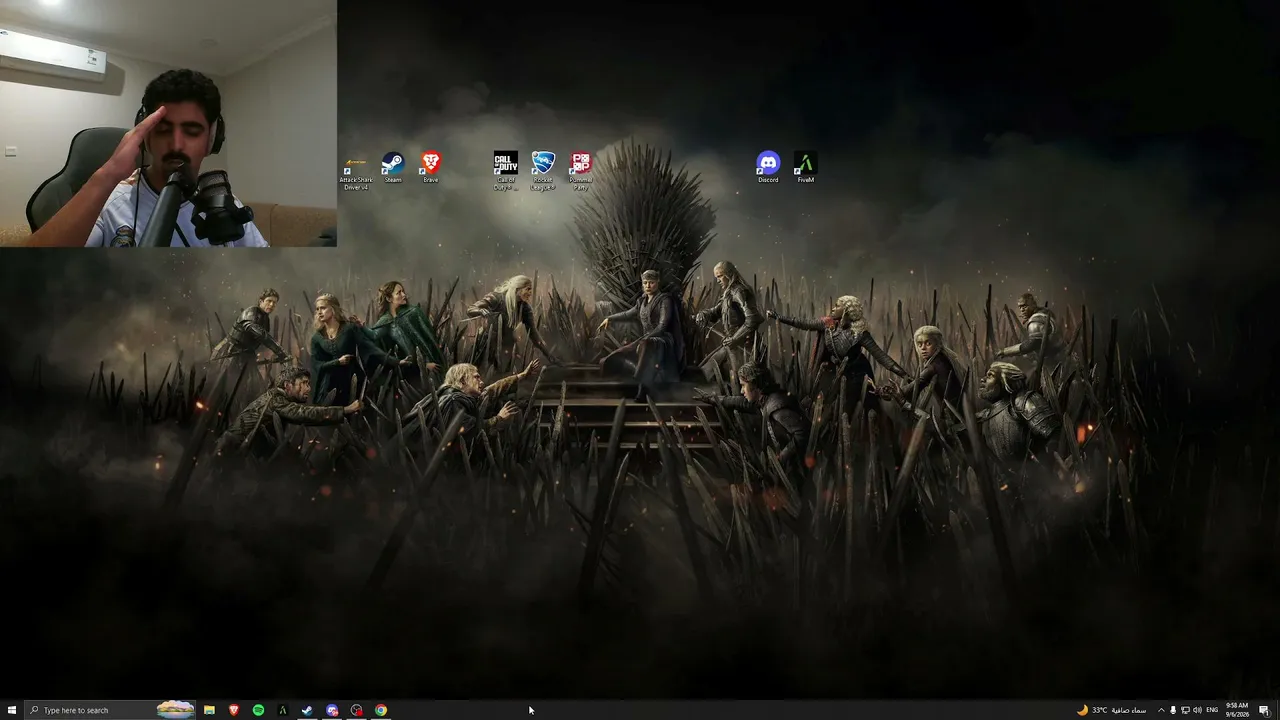Open Spotify from the taskbar

click(258, 710)
